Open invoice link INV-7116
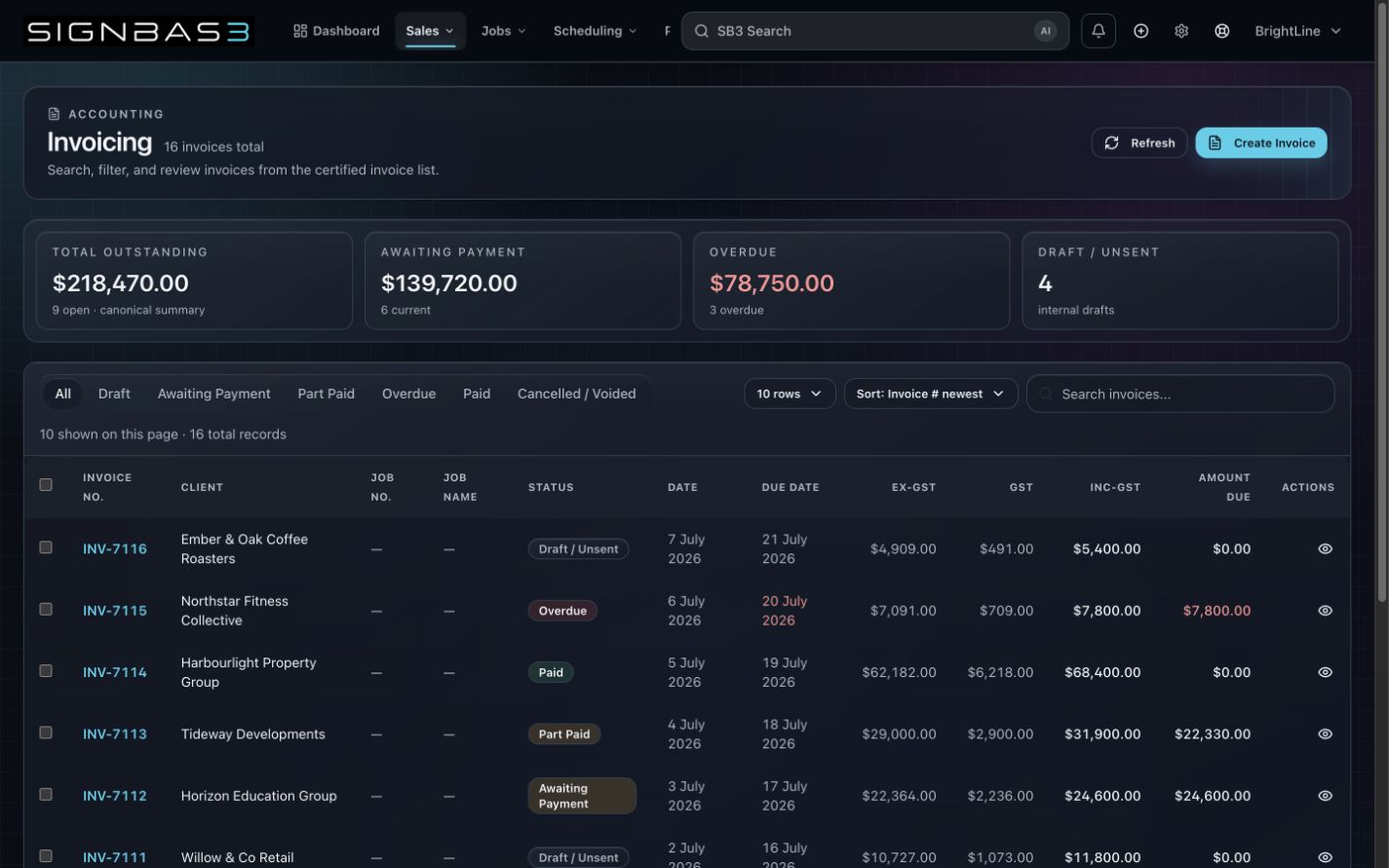The height and width of the screenshot is (868, 1389). [115, 548]
